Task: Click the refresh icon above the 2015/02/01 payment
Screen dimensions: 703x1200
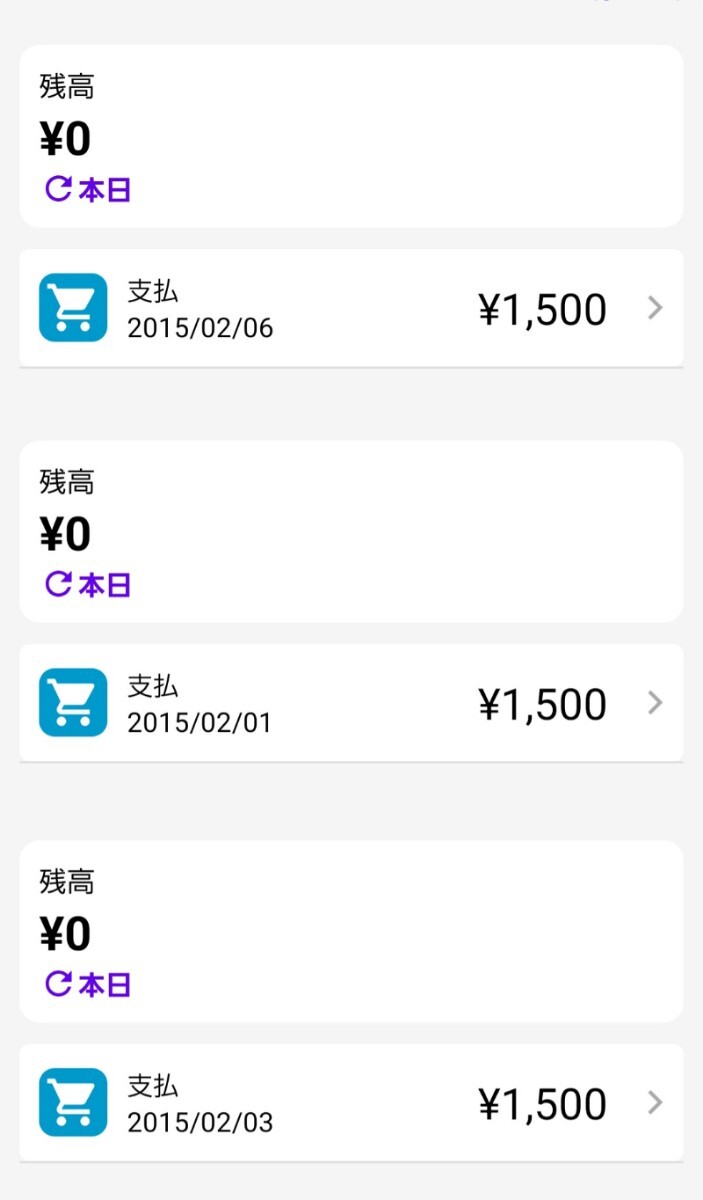Action: (x=58, y=584)
